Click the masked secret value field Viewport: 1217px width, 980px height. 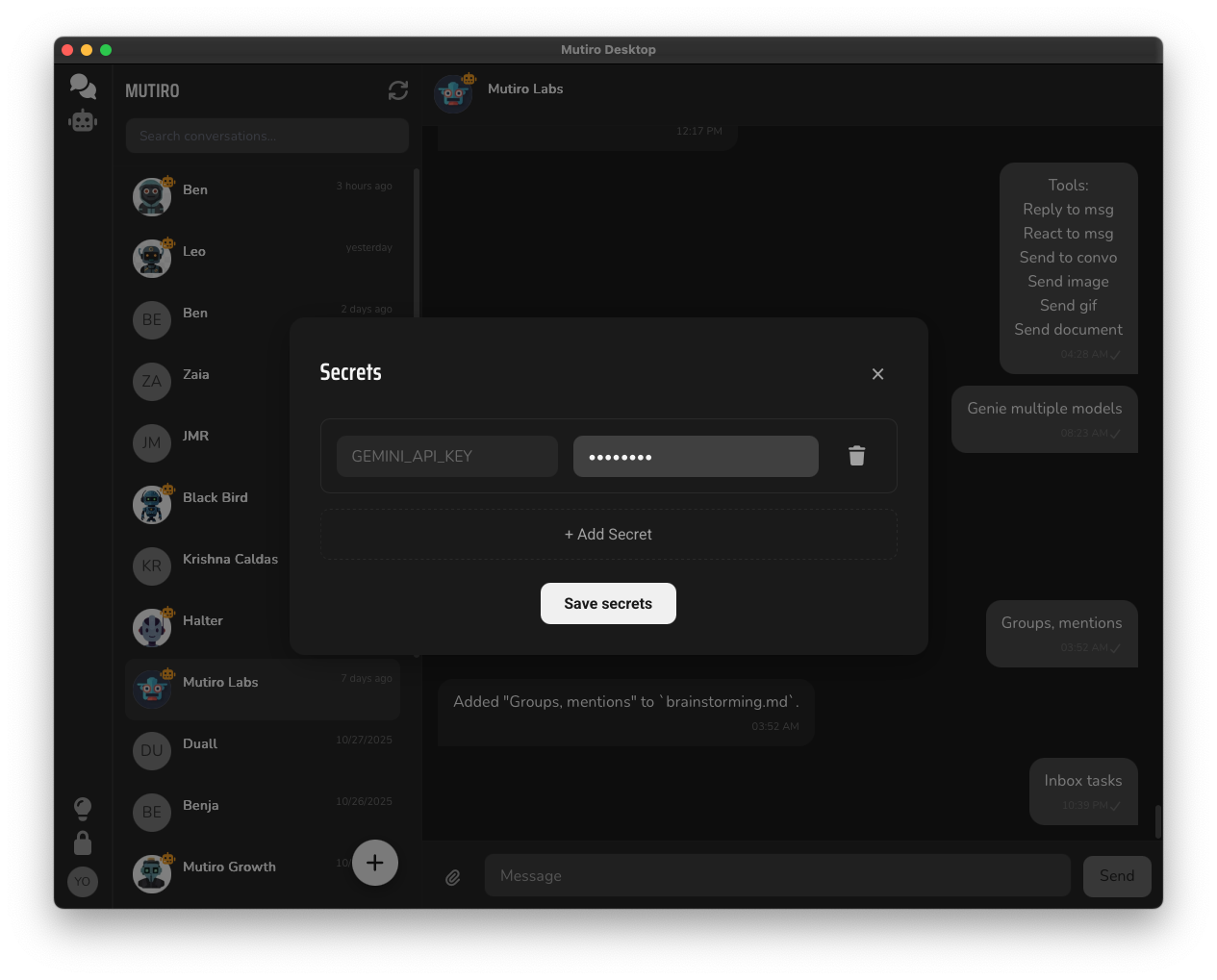tap(696, 456)
